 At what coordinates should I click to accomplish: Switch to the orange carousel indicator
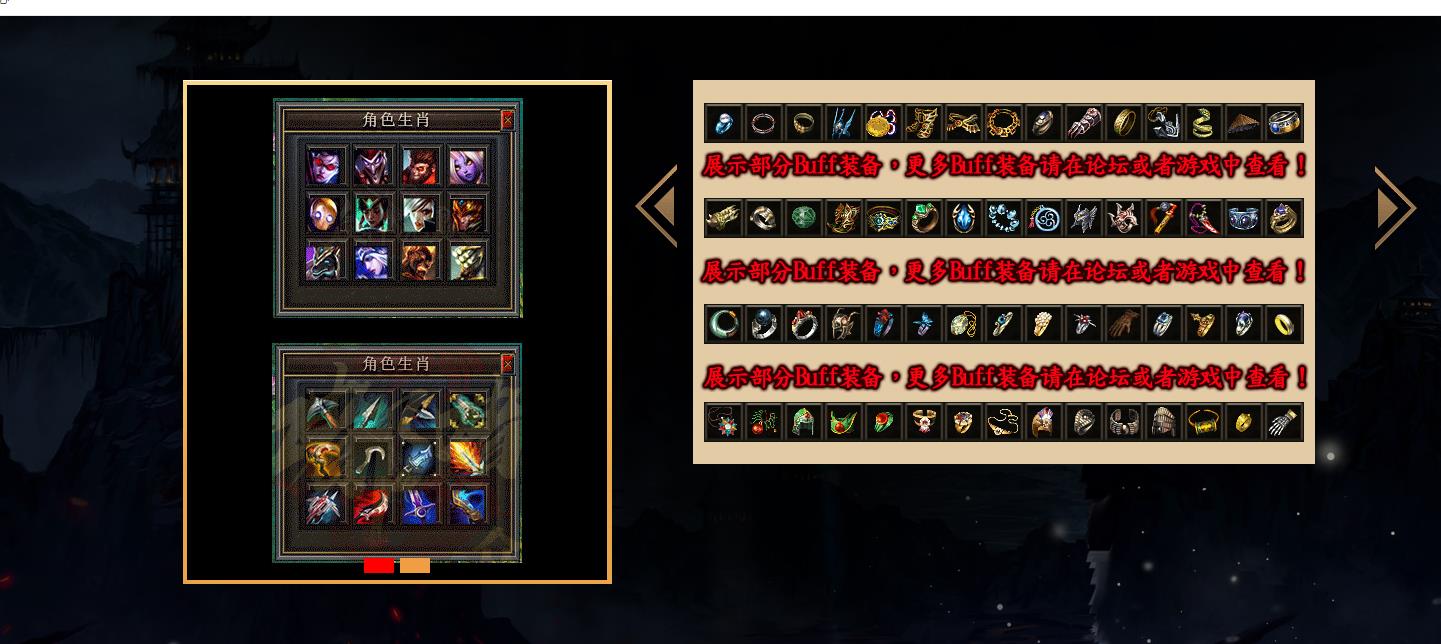pyautogui.click(x=415, y=566)
